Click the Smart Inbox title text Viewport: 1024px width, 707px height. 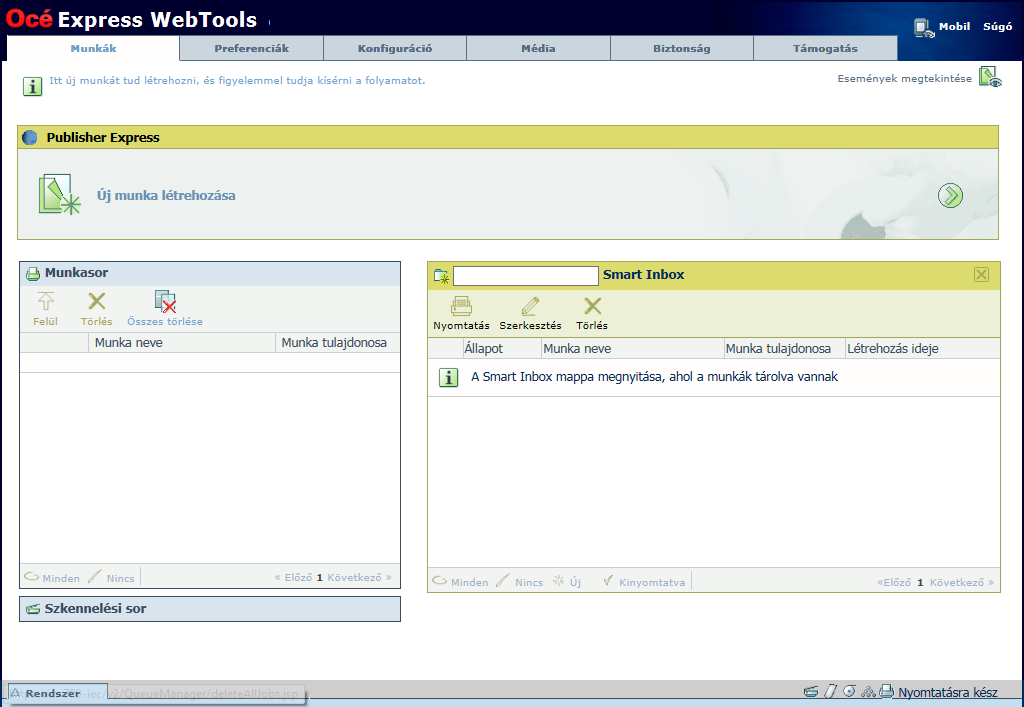pyautogui.click(x=644, y=275)
